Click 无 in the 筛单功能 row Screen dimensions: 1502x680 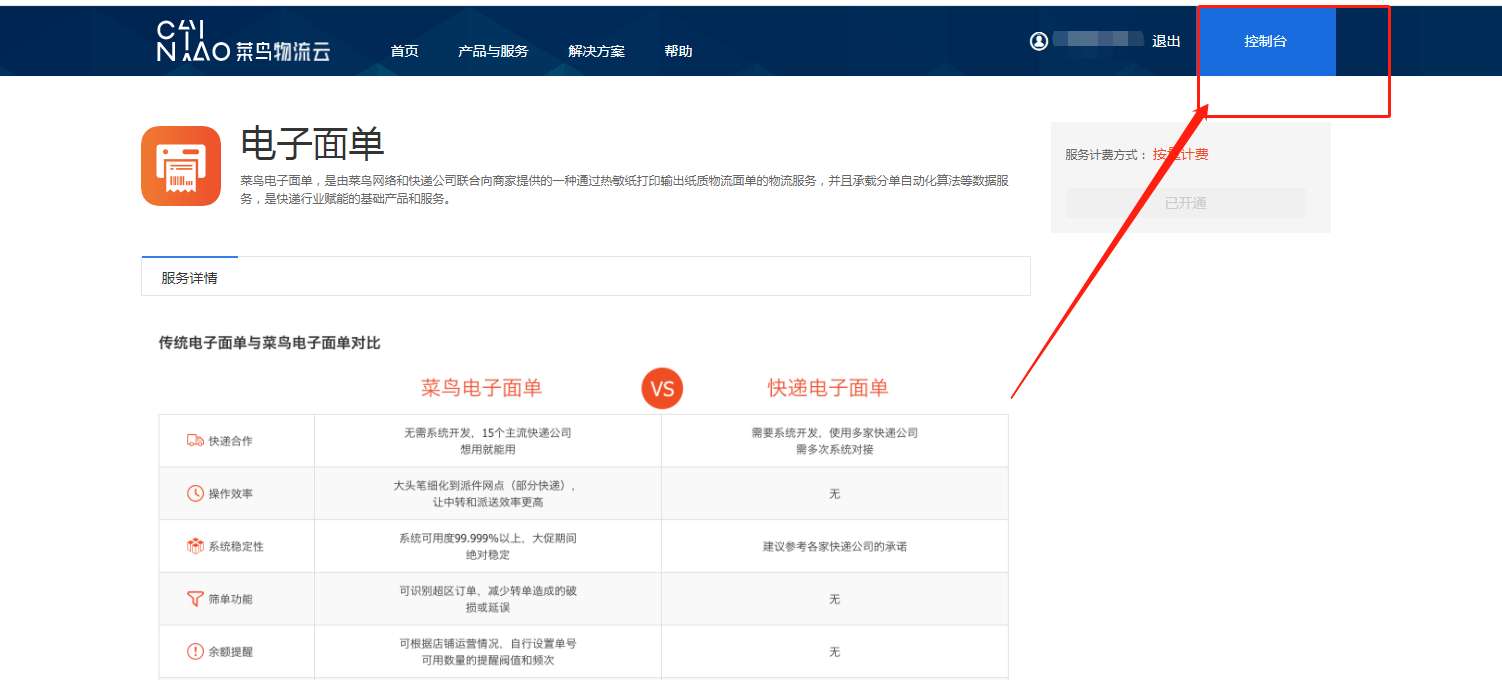834,599
